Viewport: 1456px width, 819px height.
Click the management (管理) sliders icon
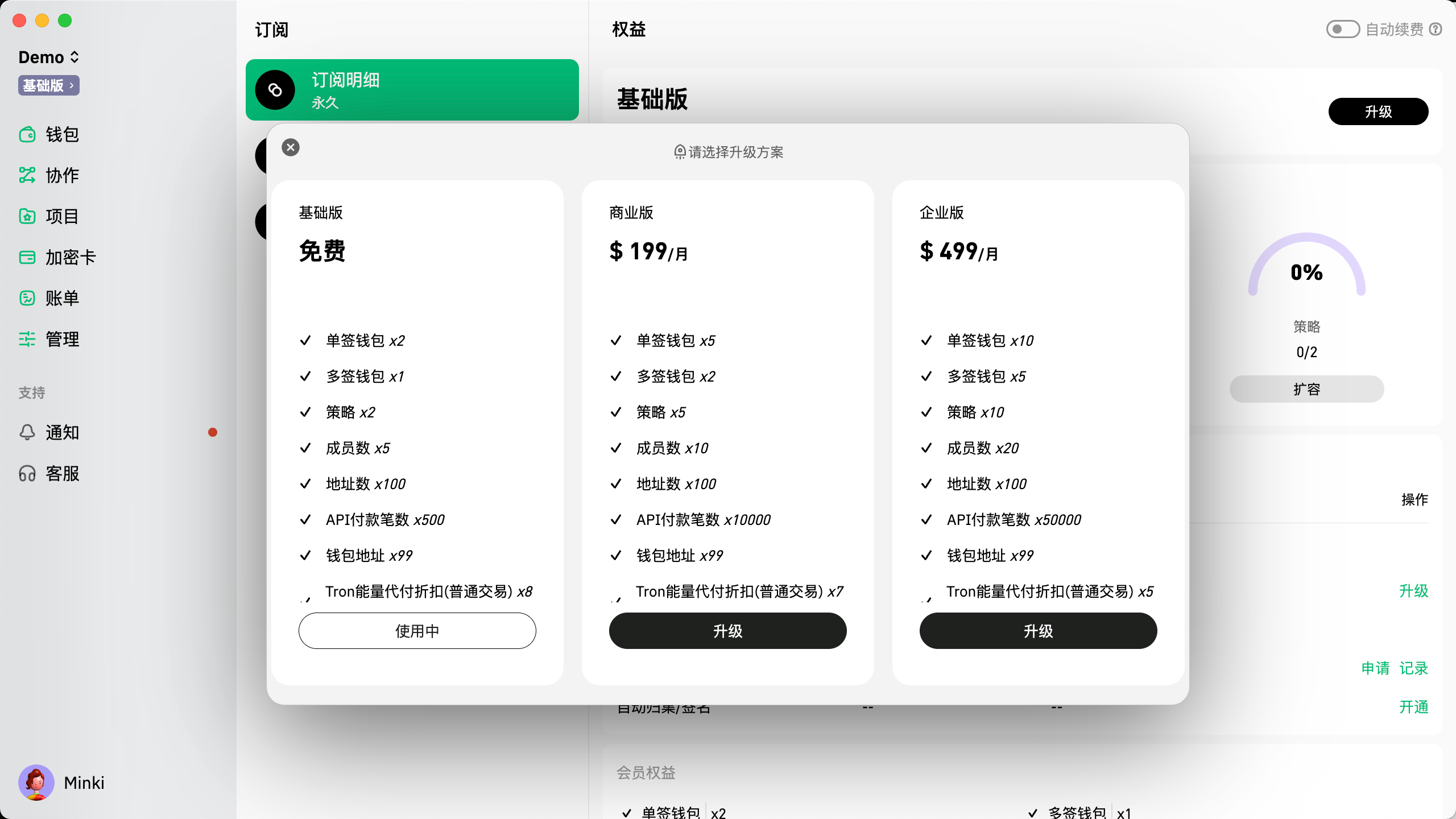(x=27, y=339)
